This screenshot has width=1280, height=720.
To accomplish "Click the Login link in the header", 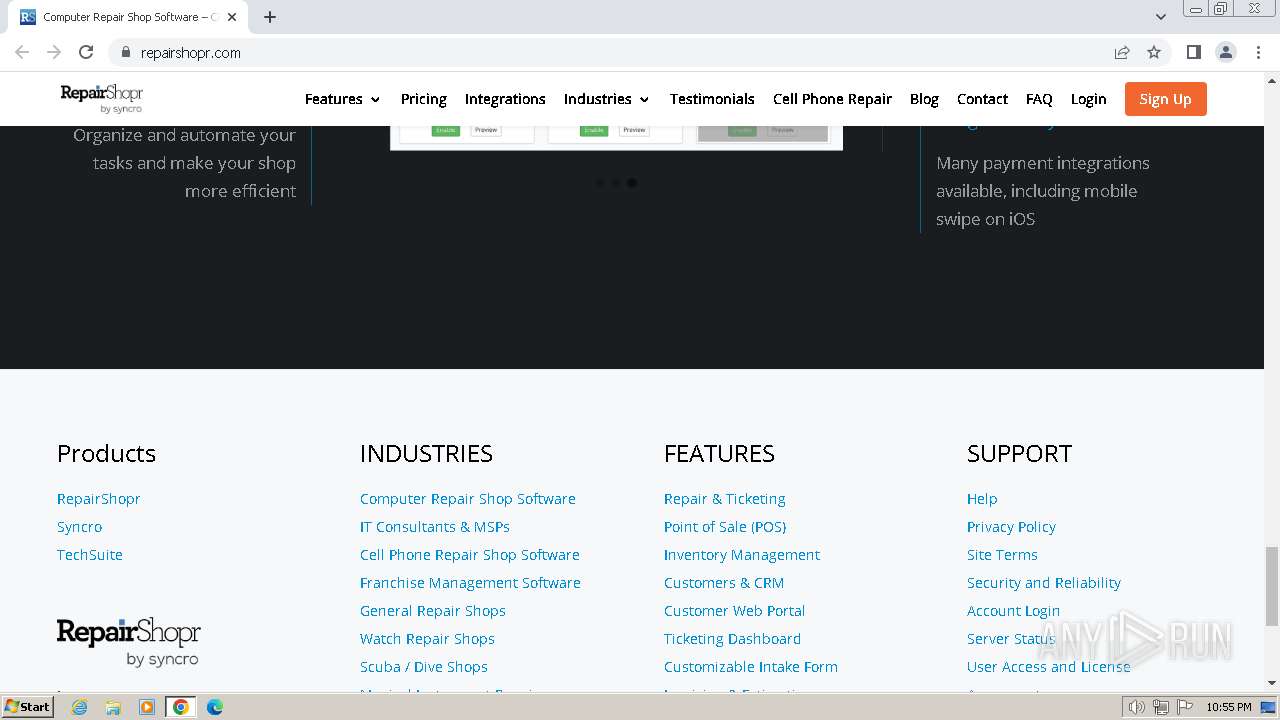I will 1088,99.
